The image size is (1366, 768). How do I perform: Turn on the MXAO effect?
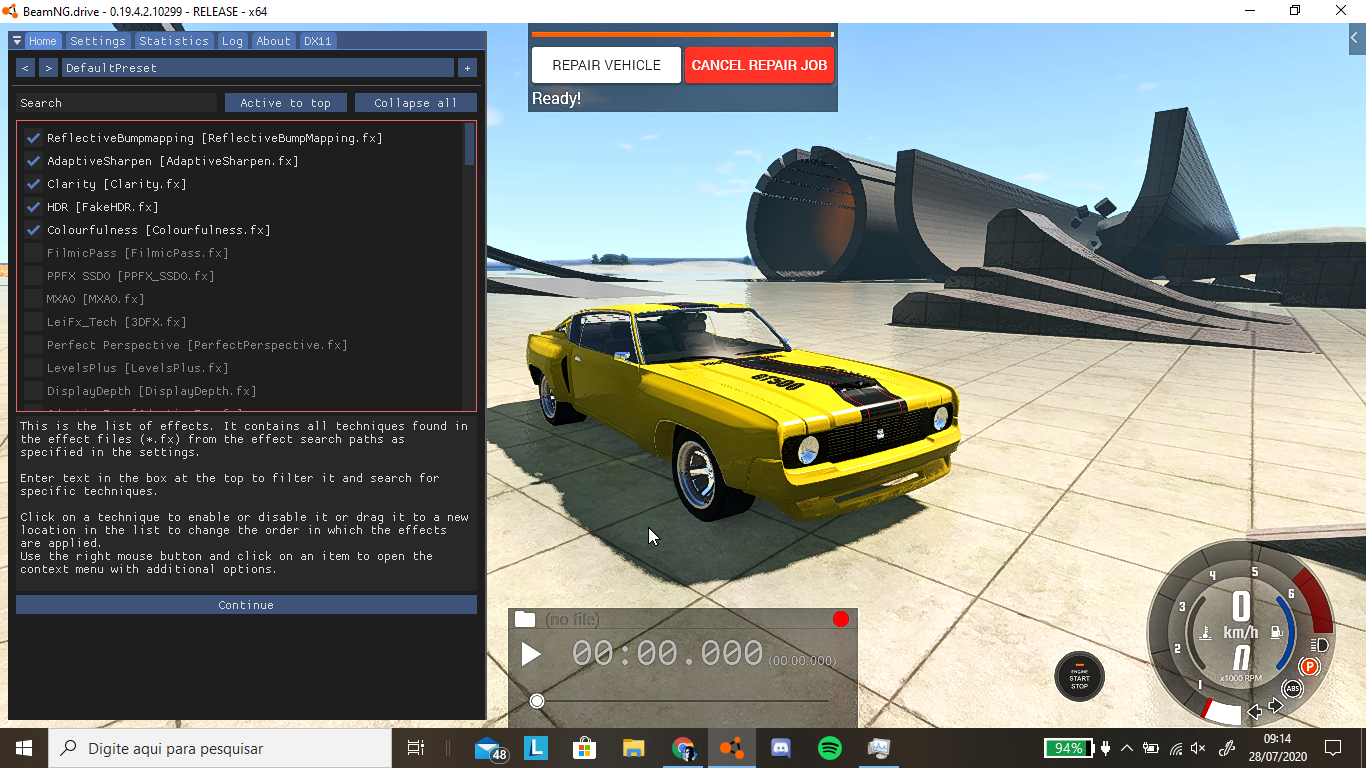[x=33, y=299]
